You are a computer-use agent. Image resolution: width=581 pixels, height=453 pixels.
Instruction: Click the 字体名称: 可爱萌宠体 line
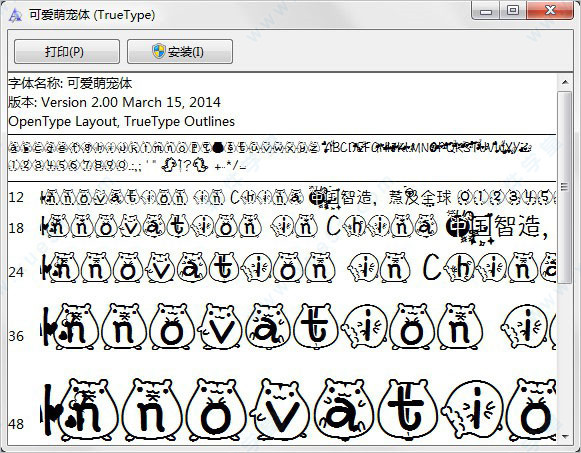point(70,83)
